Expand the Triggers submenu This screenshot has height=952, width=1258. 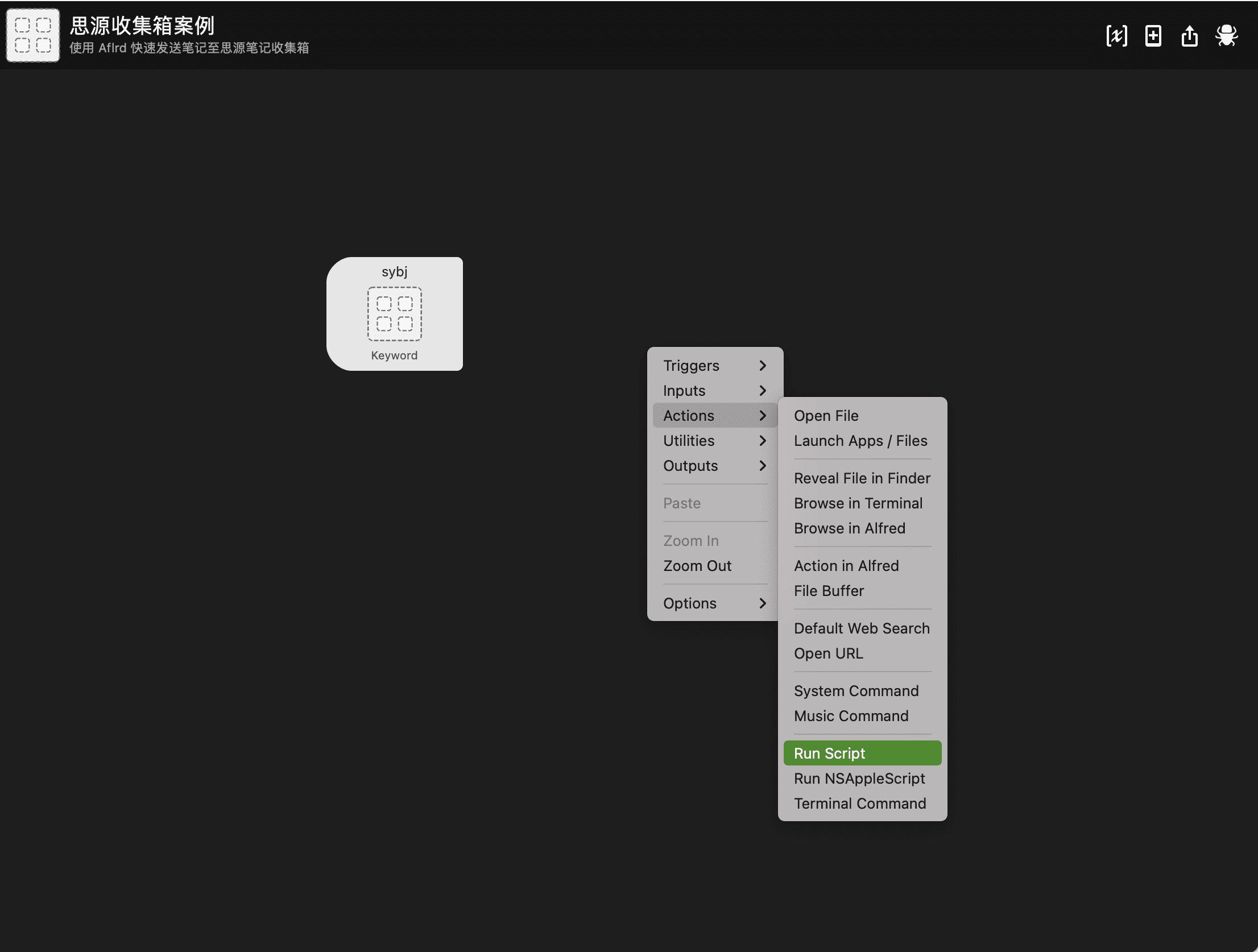coord(715,366)
